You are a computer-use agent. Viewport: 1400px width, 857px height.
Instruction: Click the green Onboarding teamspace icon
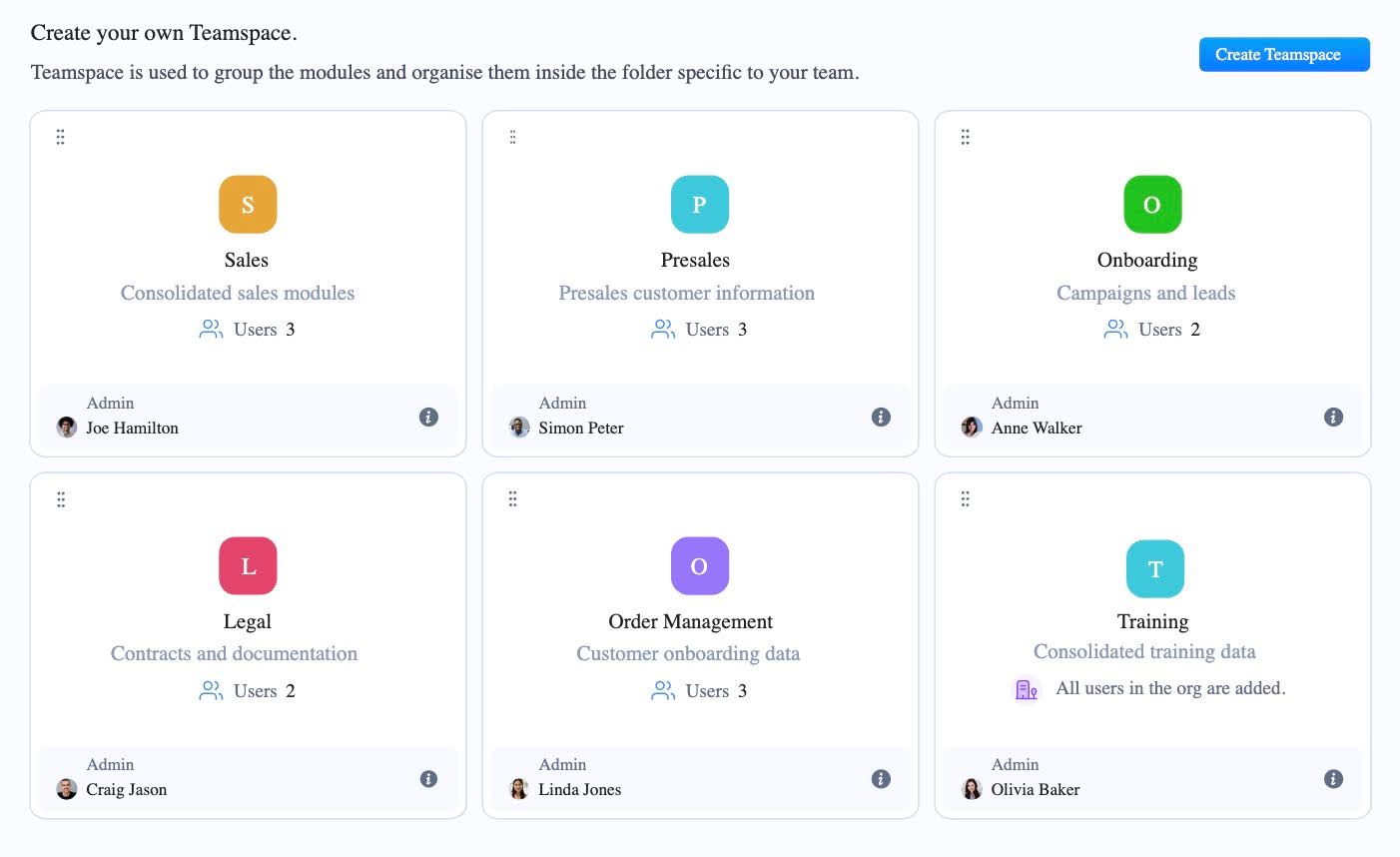(x=1151, y=204)
